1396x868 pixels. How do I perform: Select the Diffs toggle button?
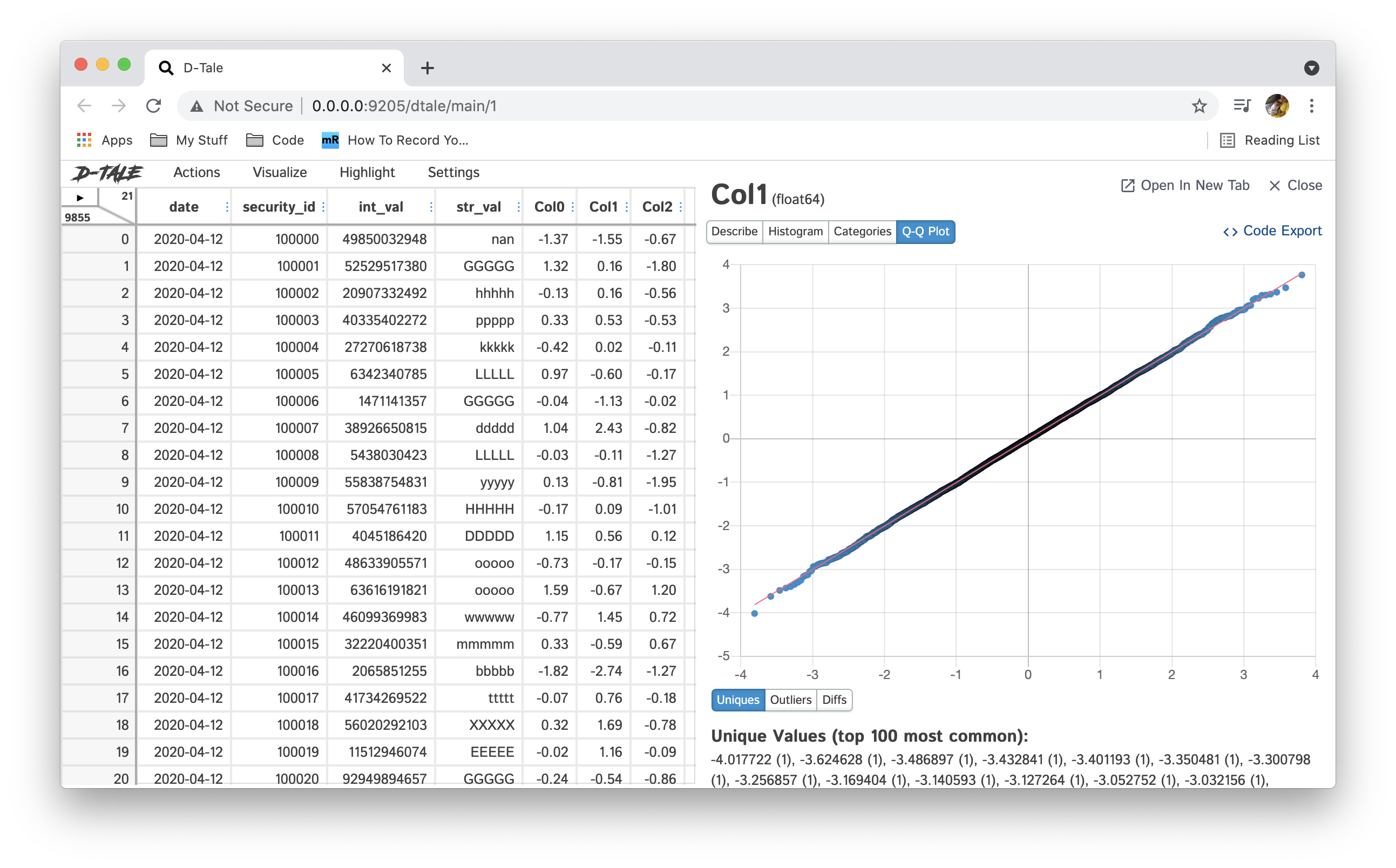(x=834, y=700)
